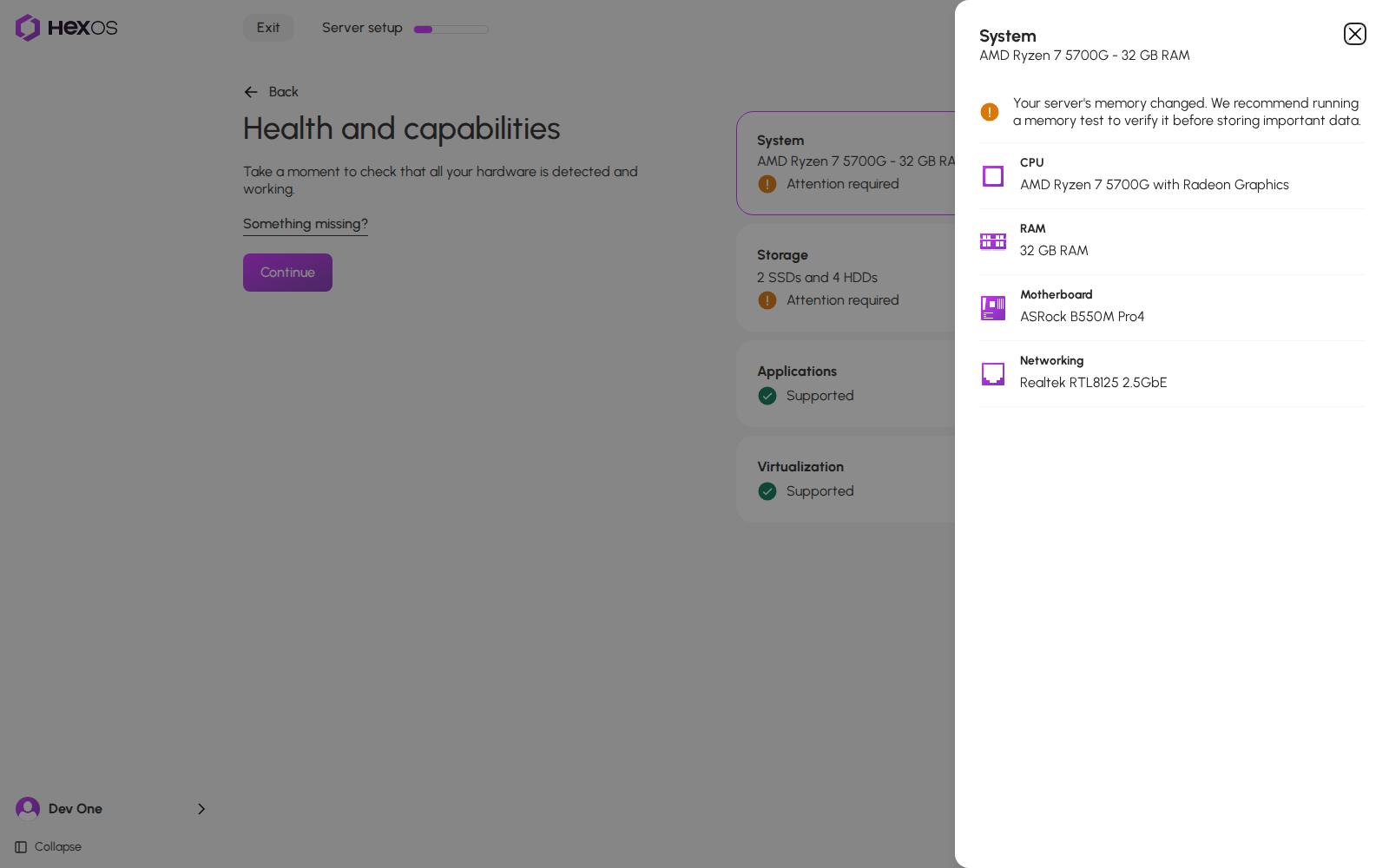The height and width of the screenshot is (868, 1389).
Task: Click the Realtek RTL8125 2.5GbE text
Action: point(1094,383)
